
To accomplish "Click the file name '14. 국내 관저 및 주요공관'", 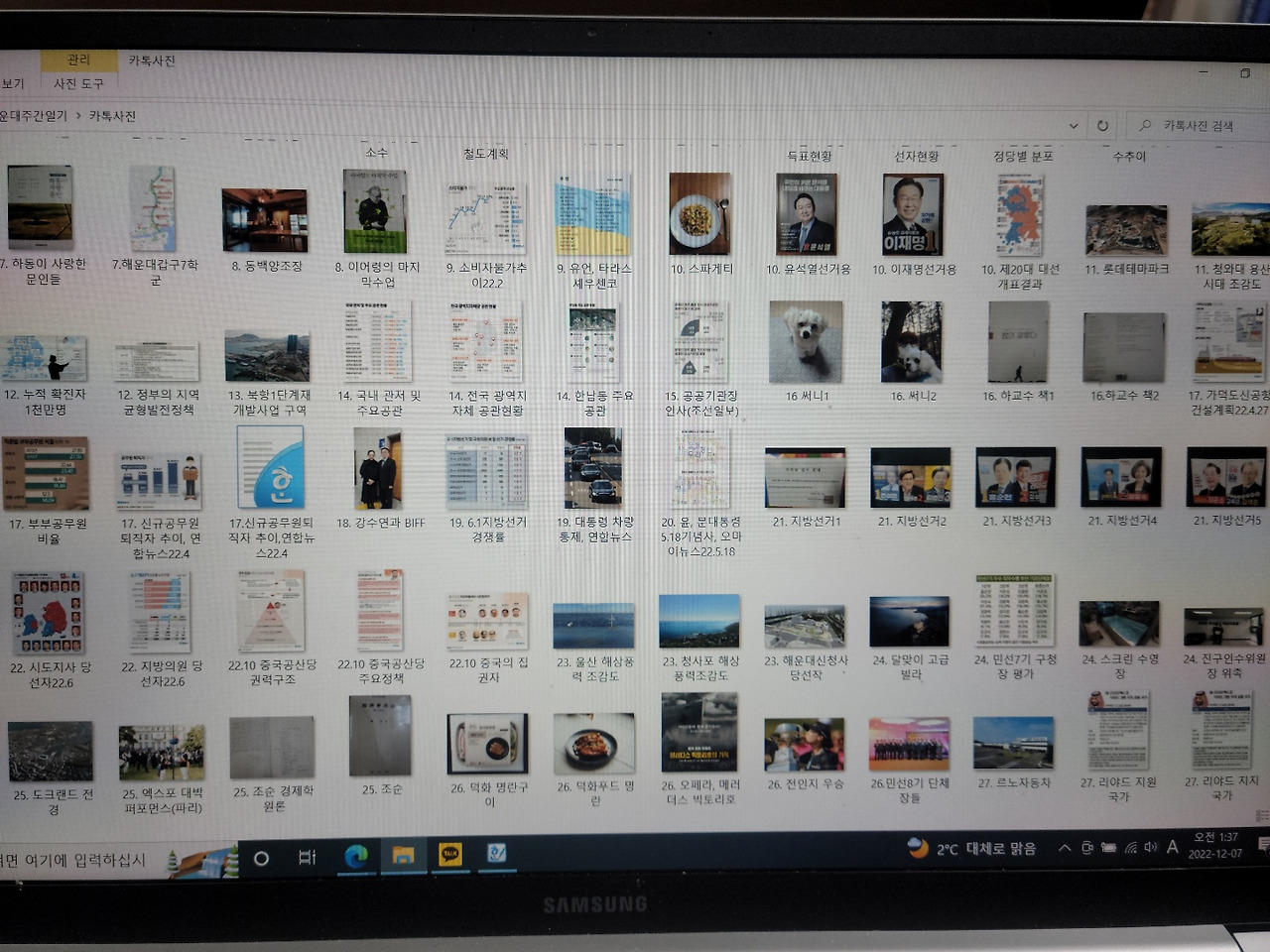I will pos(379,403).
